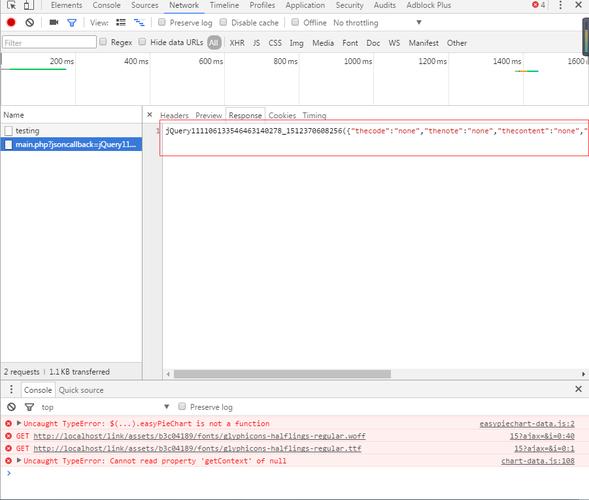589x500 pixels.
Task: Enable the Offline checkbox
Action: [x=295, y=22]
